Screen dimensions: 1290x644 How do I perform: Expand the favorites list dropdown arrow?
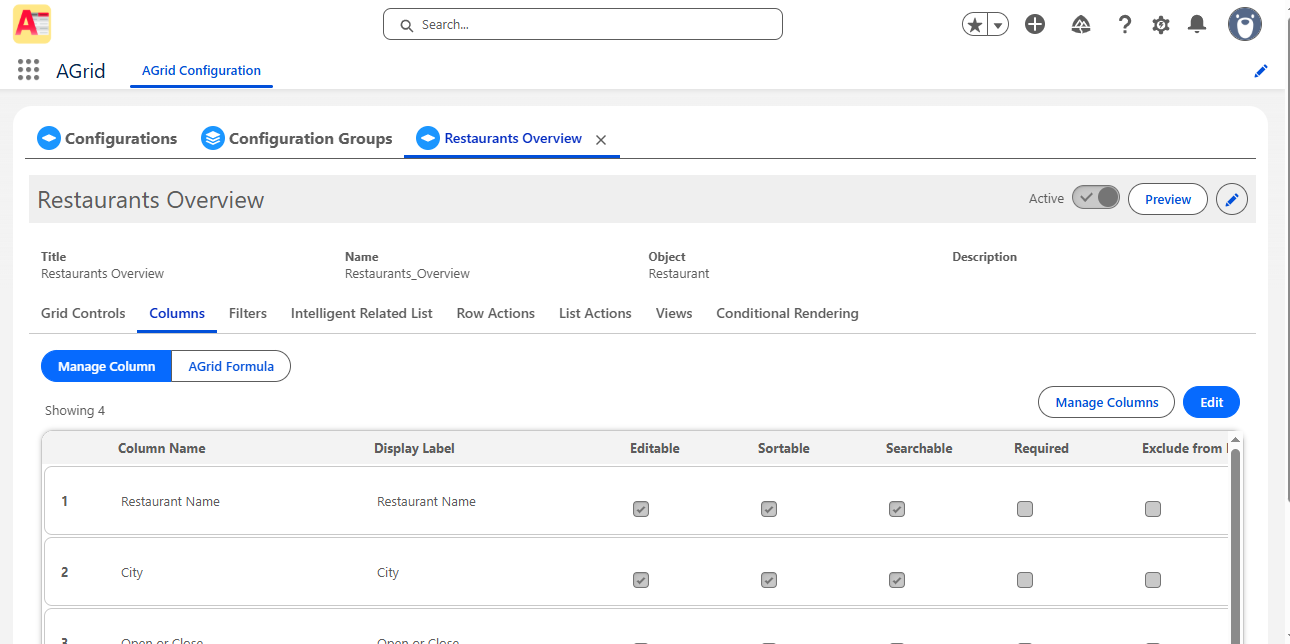[998, 25]
